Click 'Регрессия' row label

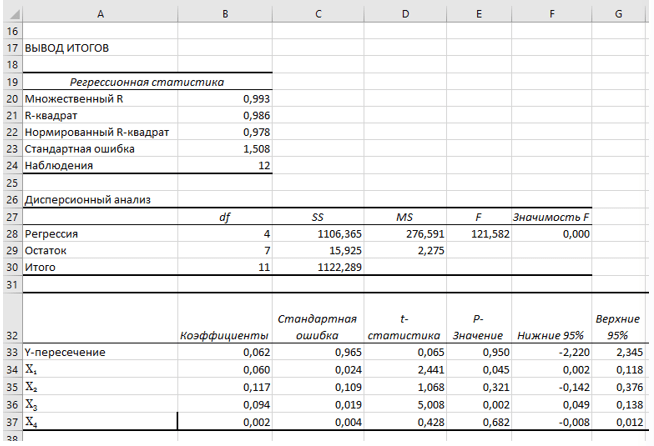click(x=100, y=234)
